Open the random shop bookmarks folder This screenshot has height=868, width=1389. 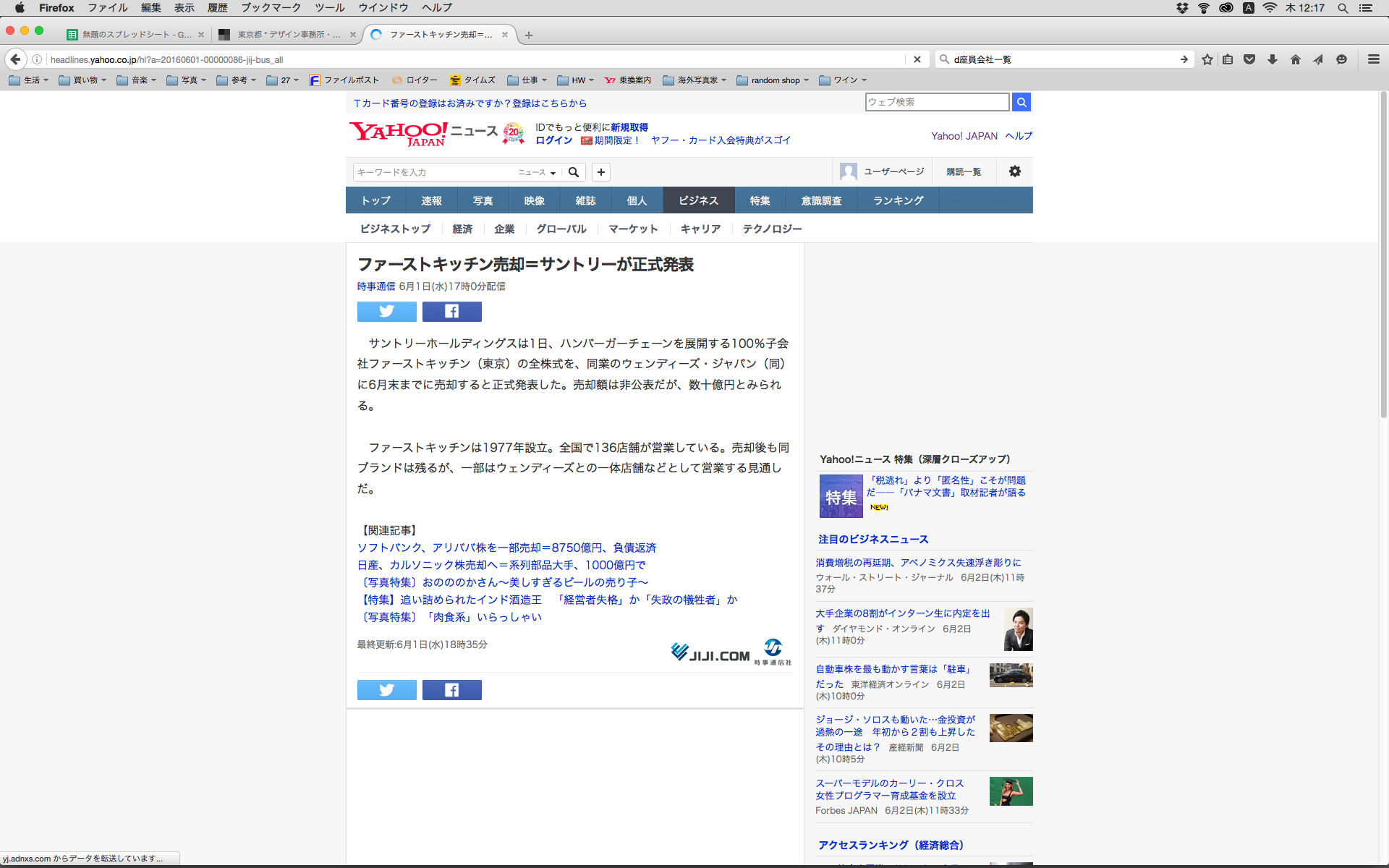click(773, 80)
